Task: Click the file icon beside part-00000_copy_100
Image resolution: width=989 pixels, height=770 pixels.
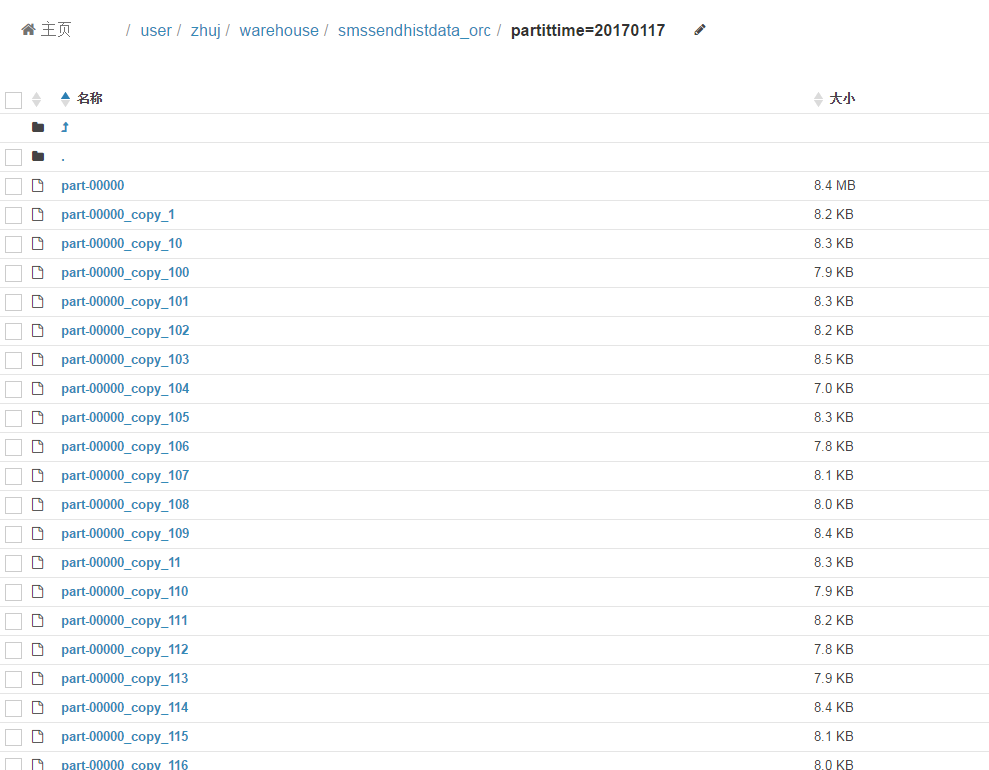Action: [x=38, y=272]
